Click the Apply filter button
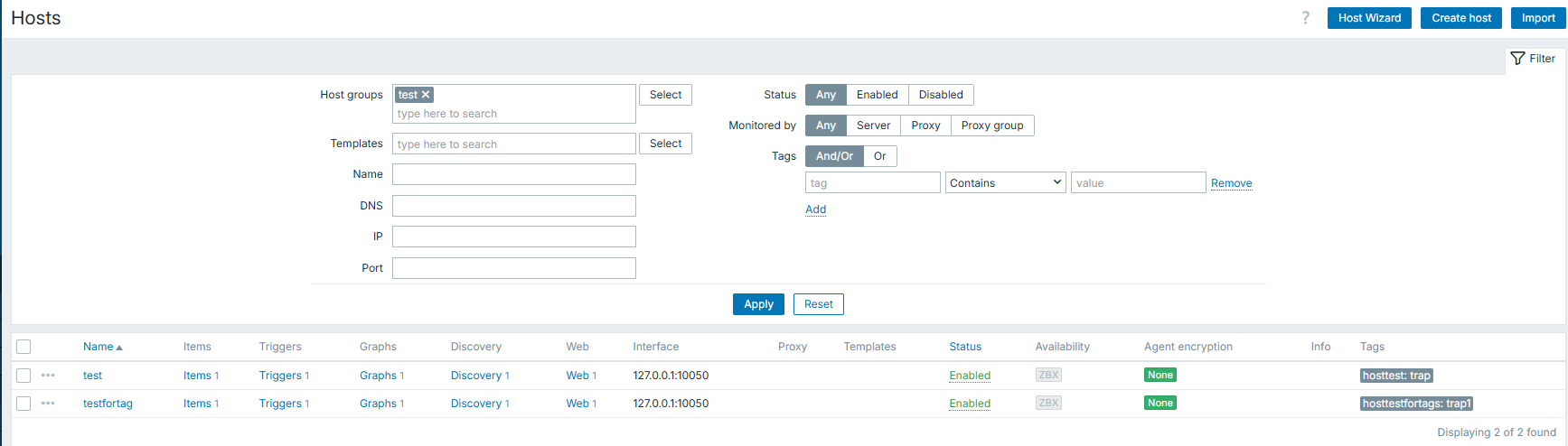 click(758, 304)
